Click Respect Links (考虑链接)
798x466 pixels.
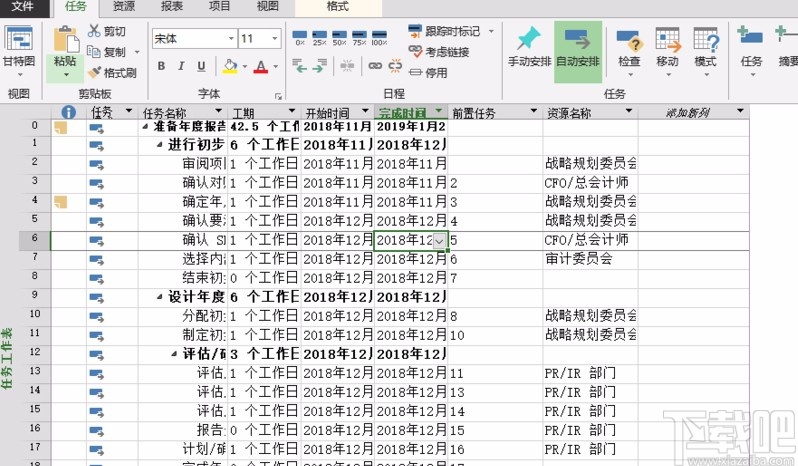coord(439,51)
